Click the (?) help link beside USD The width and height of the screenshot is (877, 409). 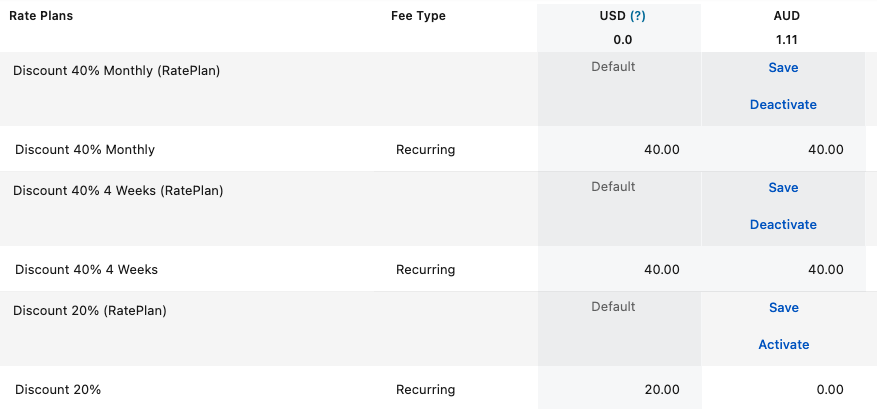point(637,16)
